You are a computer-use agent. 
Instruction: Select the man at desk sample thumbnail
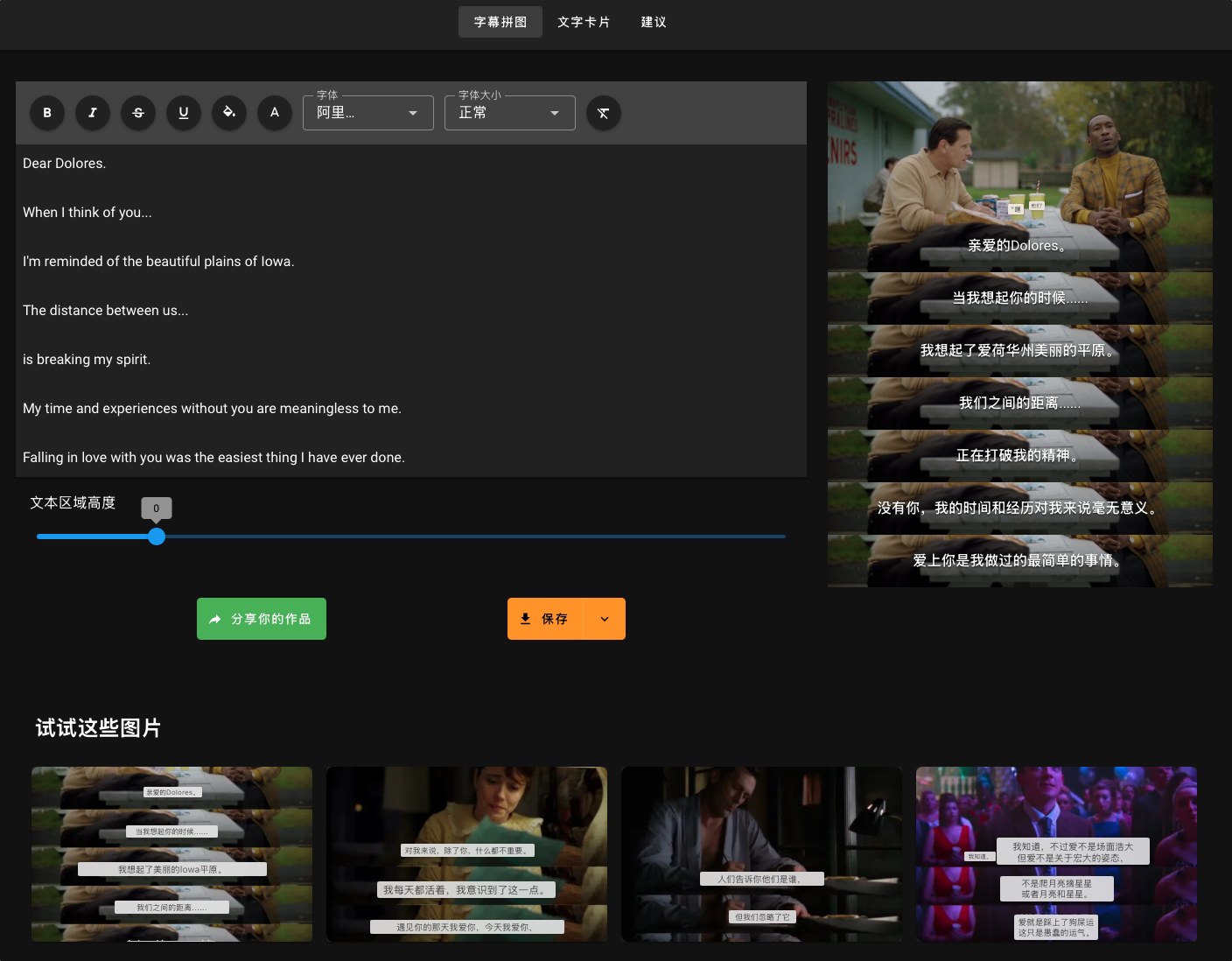761,854
